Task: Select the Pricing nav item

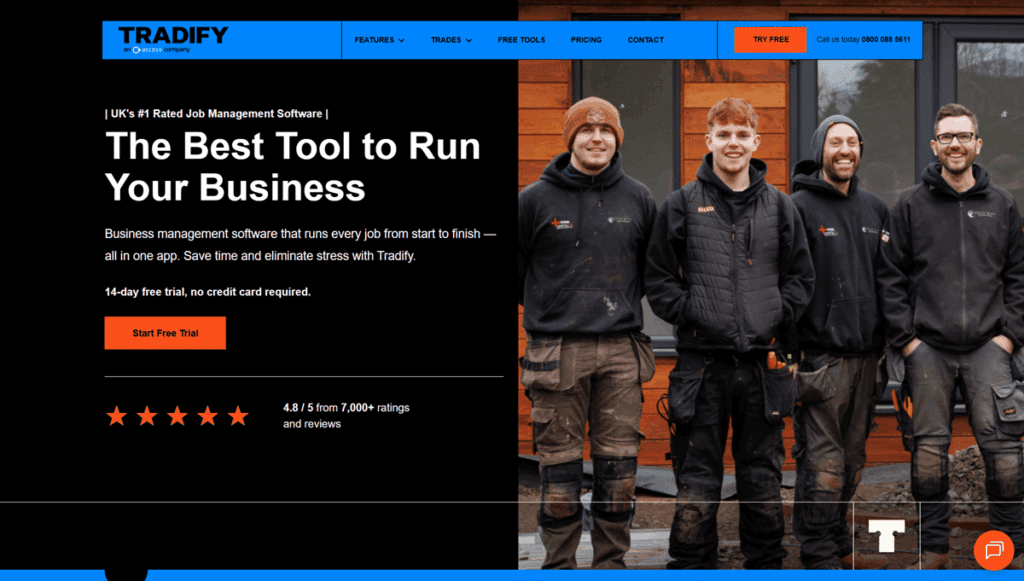Action: tap(586, 40)
